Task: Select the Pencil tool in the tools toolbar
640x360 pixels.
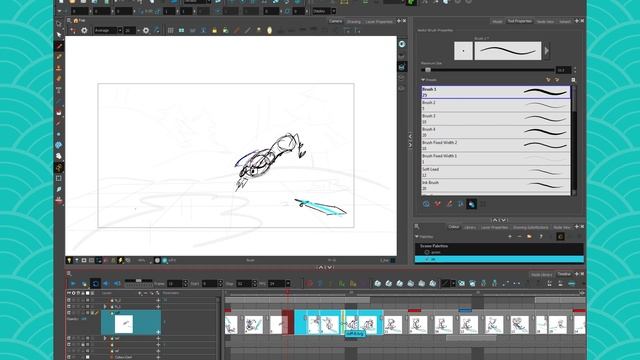Action: tap(59, 57)
